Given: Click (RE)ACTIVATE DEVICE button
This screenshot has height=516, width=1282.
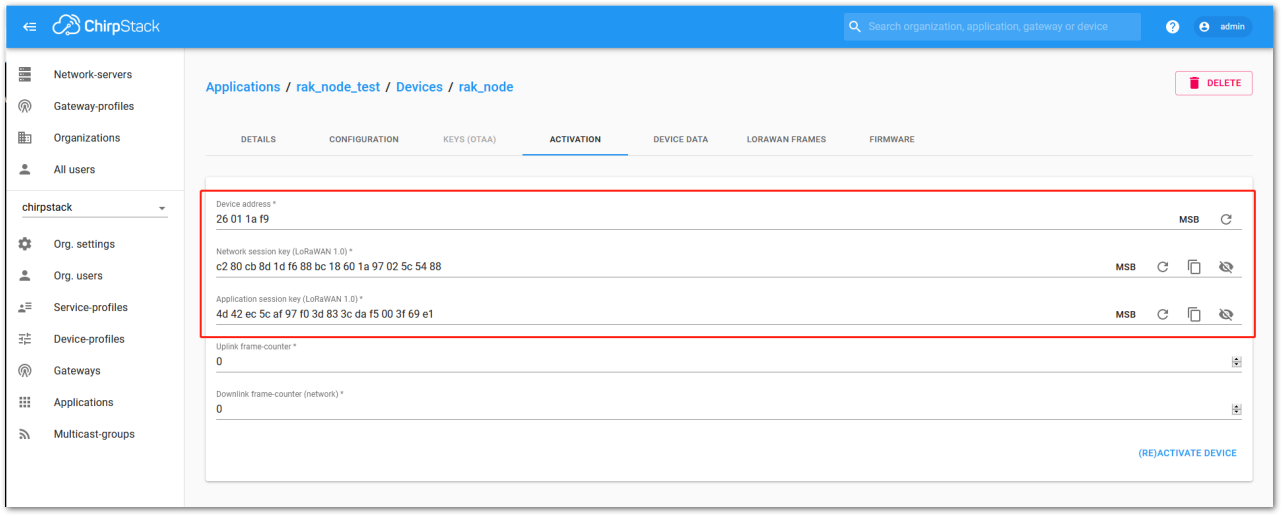Looking at the screenshot, I should point(1187,453).
